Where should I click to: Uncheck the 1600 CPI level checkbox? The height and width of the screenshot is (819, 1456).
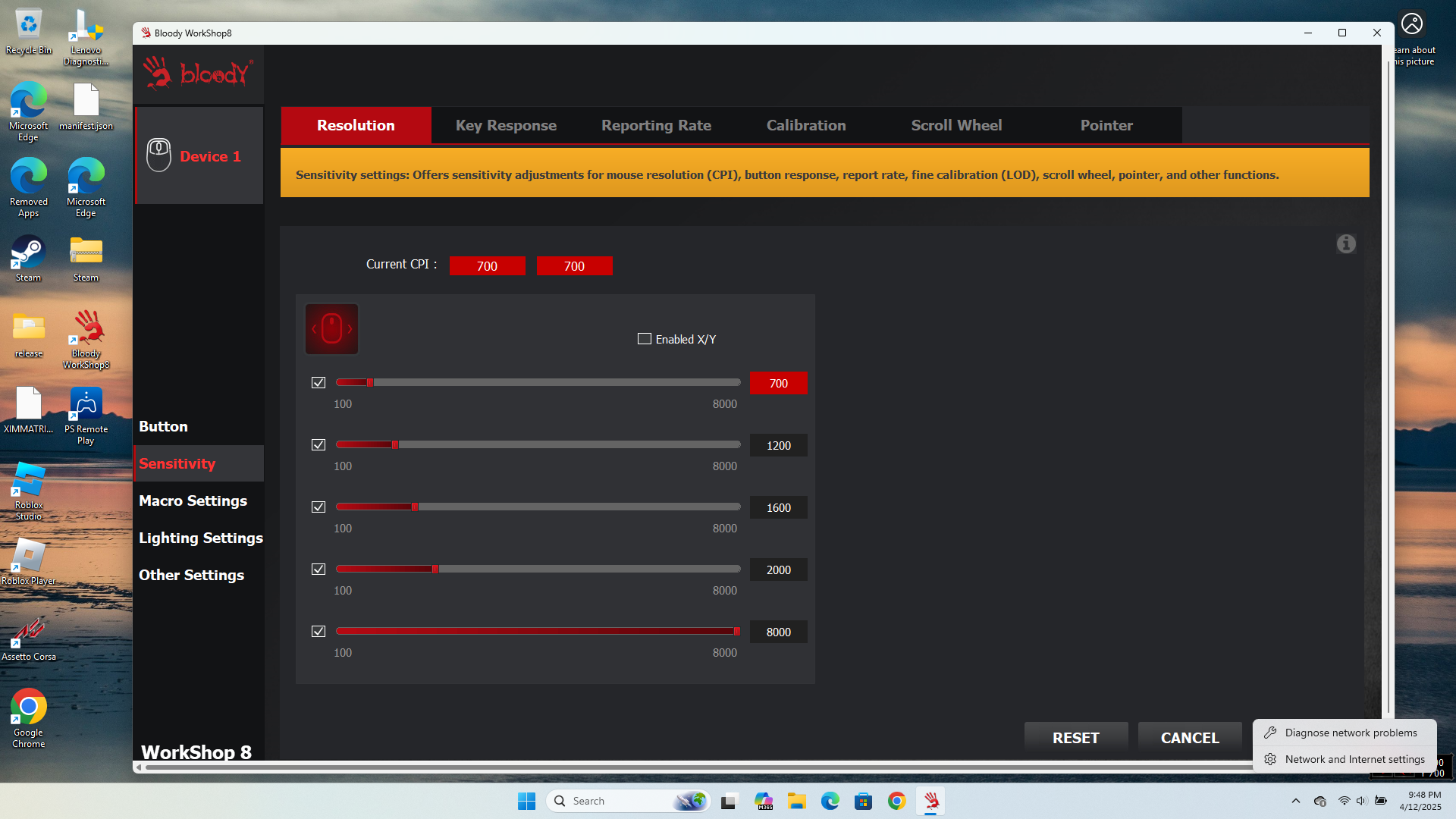point(318,507)
